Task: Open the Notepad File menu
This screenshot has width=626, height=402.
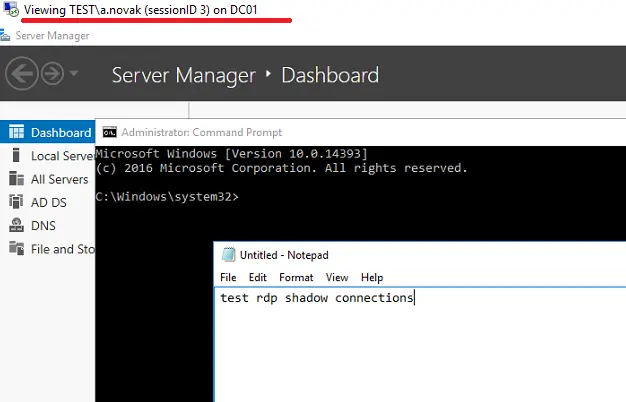Action: [228, 277]
